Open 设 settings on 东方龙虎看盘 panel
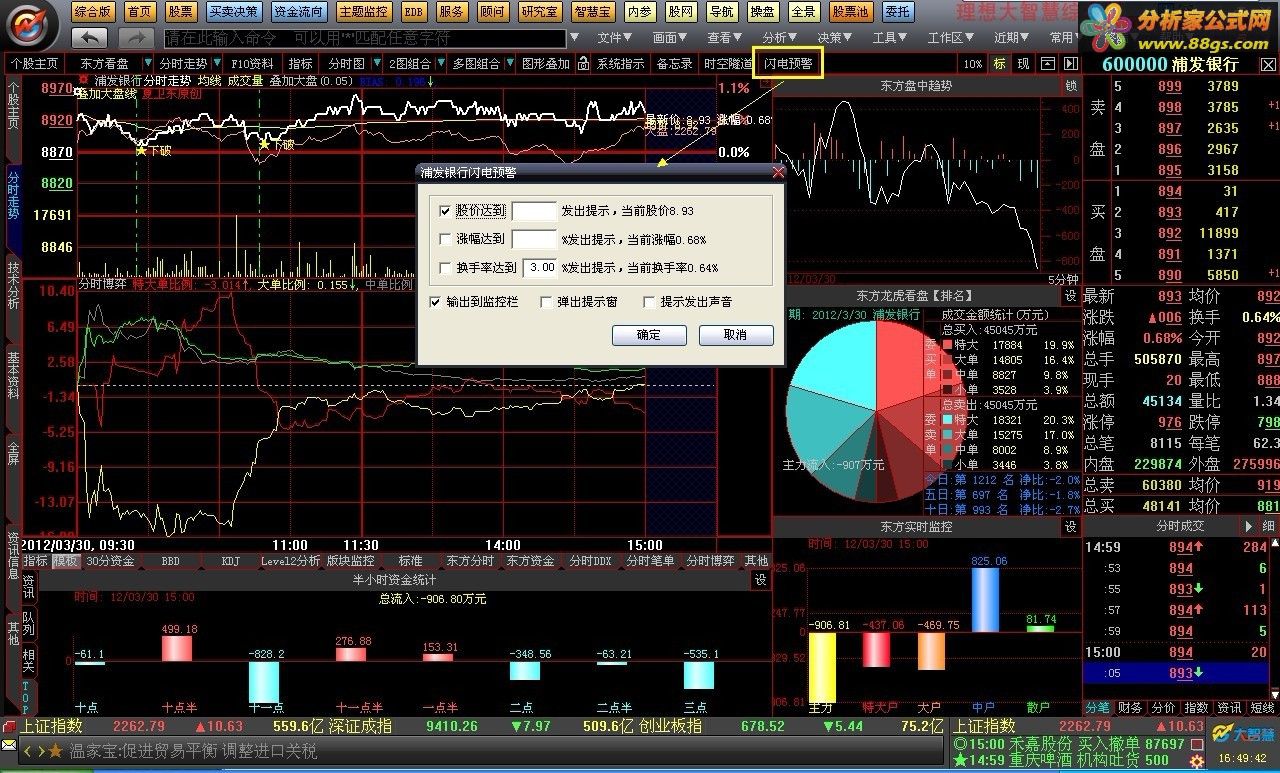Viewport: 1280px width, 773px height. point(1070,296)
